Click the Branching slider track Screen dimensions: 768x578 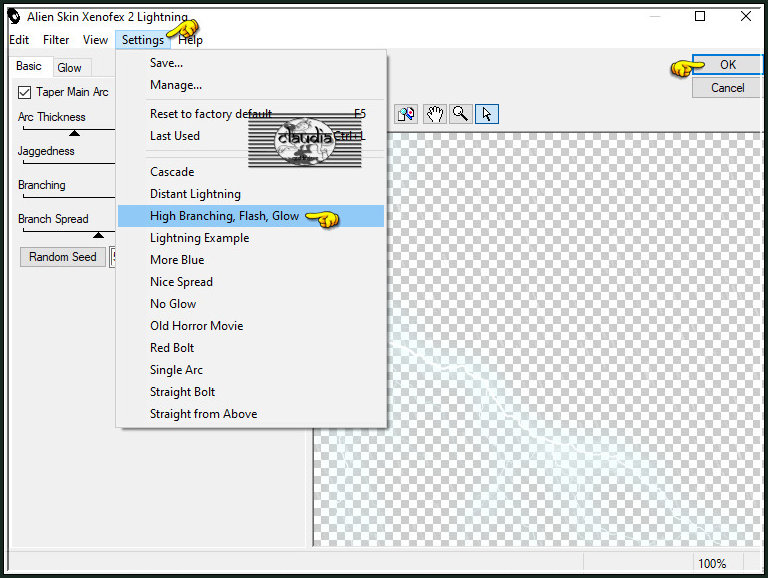[x=69, y=197]
